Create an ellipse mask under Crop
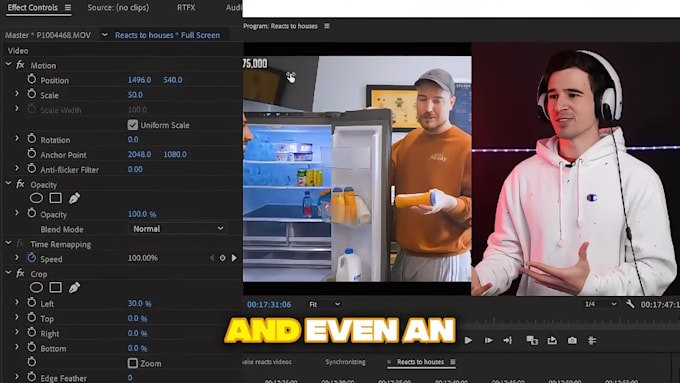Image resolution: width=680 pixels, height=383 pixels. 36,288
